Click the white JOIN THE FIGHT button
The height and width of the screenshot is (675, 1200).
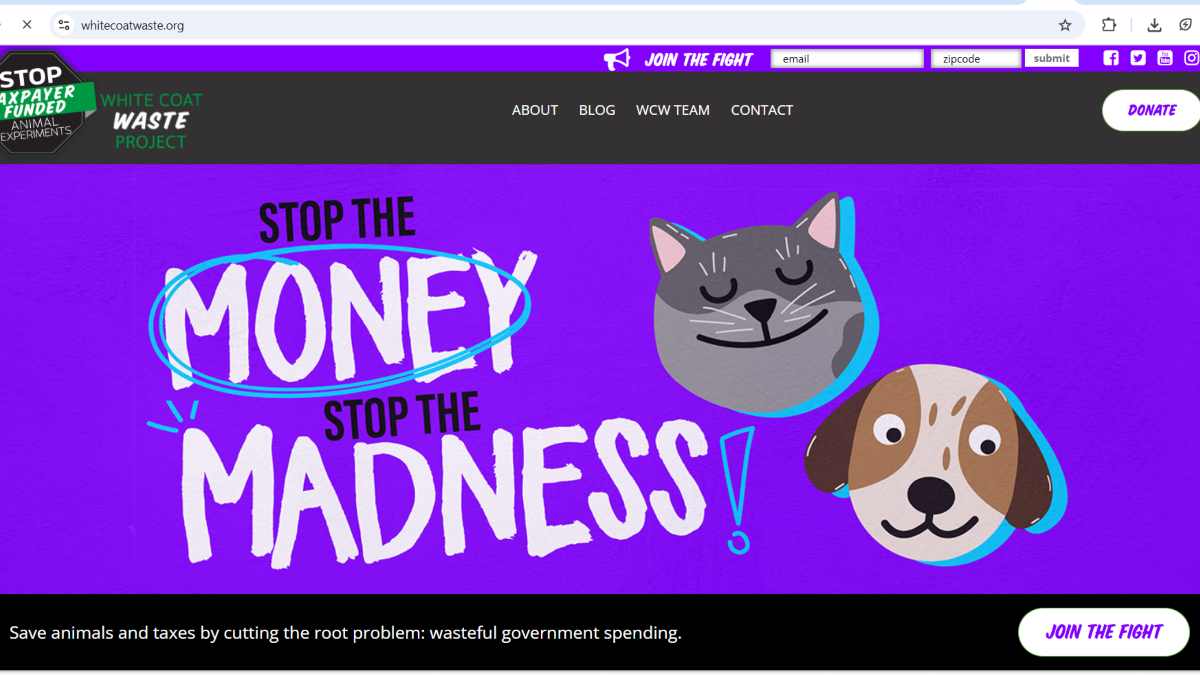coord(1104,632)
